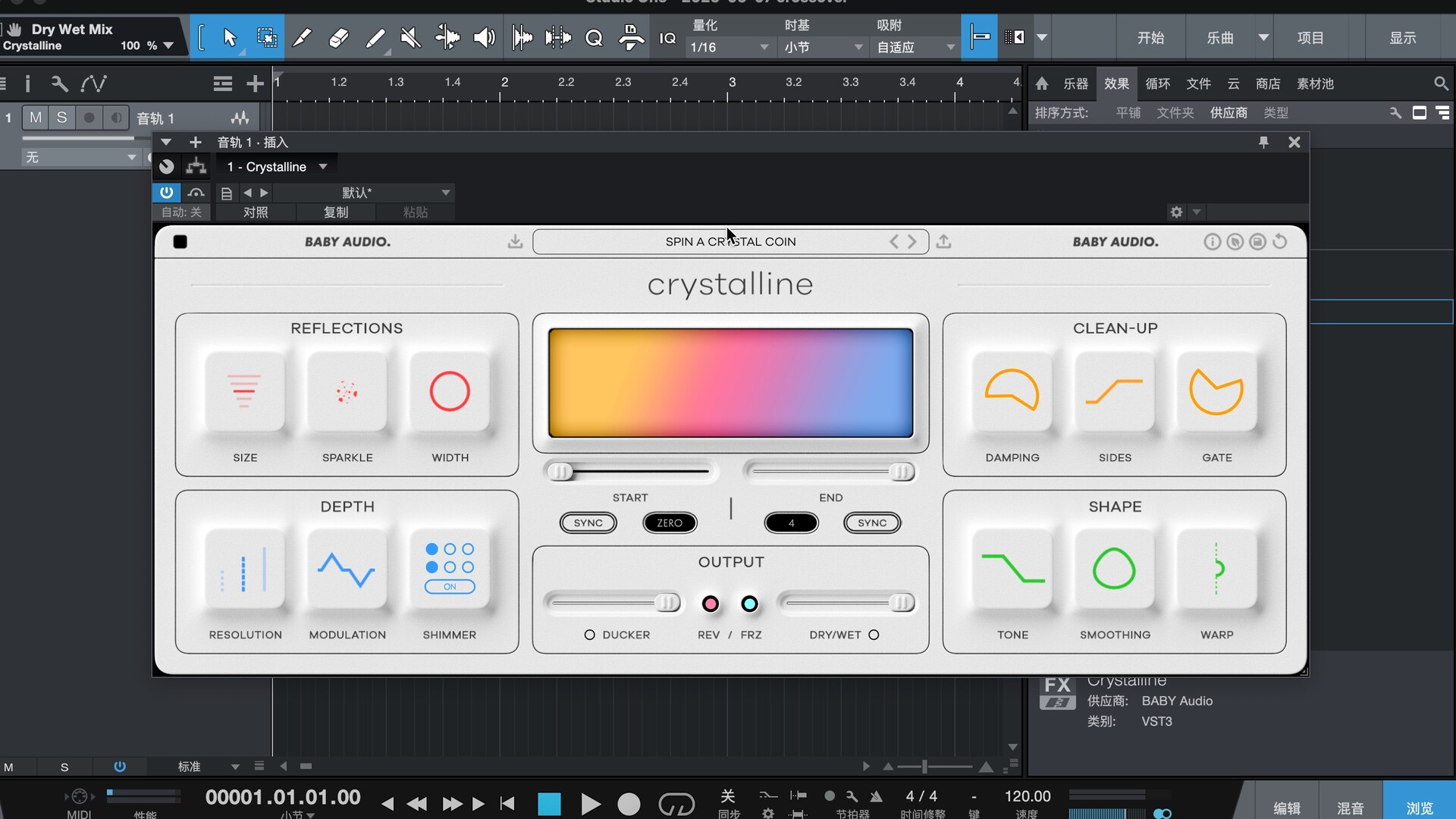Click the ZERO start button
Screen dimensions: 1456x819
(670, 522)
